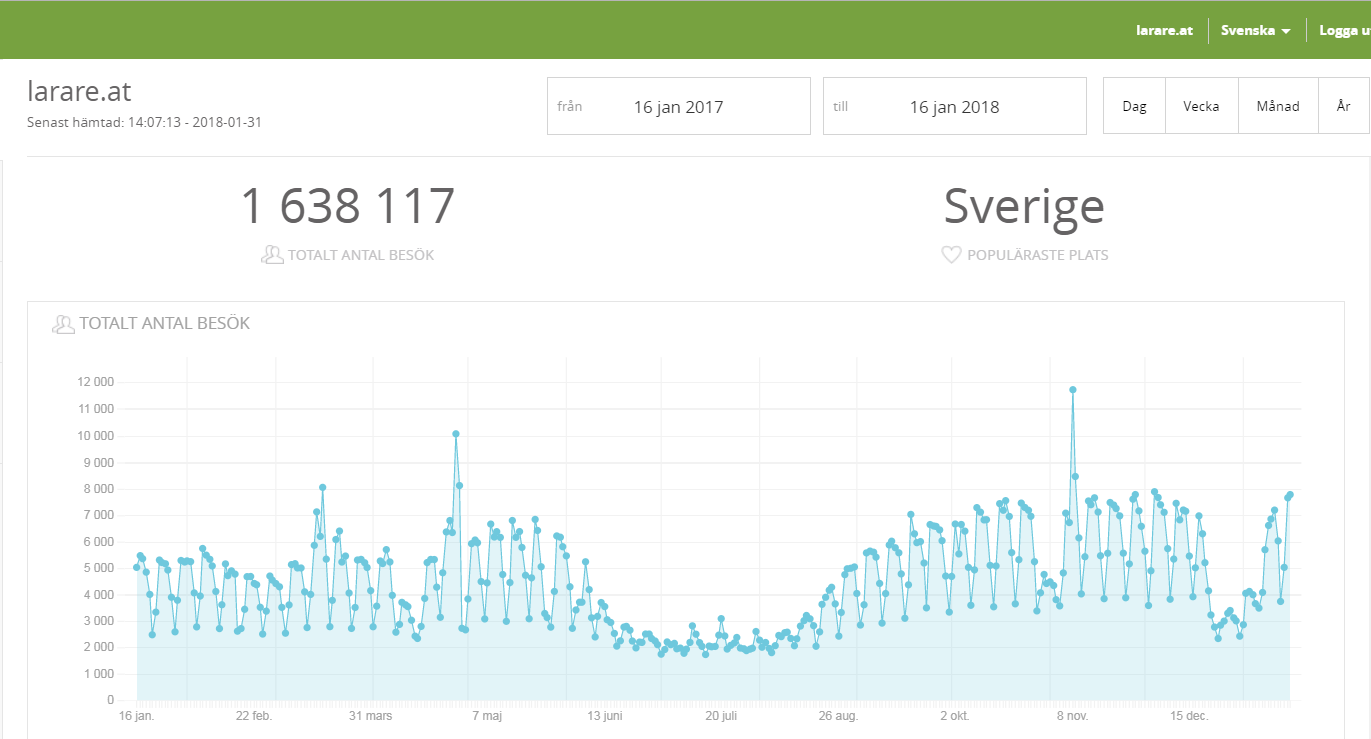The width and height of the screenshot is (1371, 739).
Task: Show data by År
Action: click(1343, 106)
